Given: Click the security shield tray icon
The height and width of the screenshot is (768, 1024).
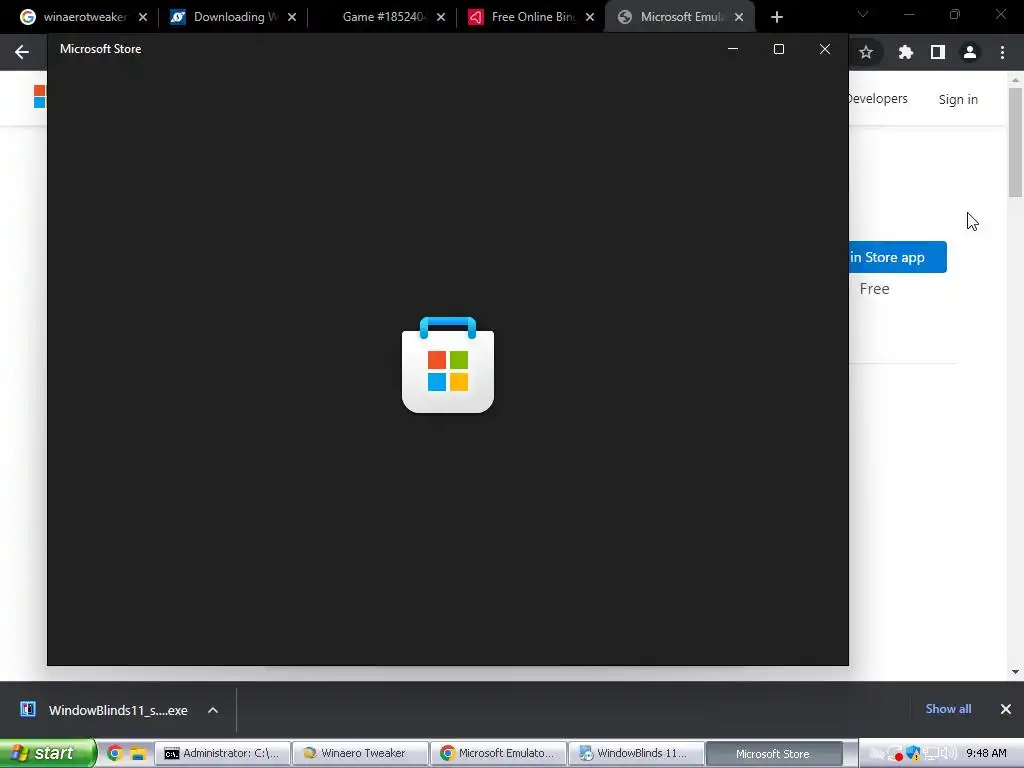Looking at the screenshot, I should (x=913, y=753).
